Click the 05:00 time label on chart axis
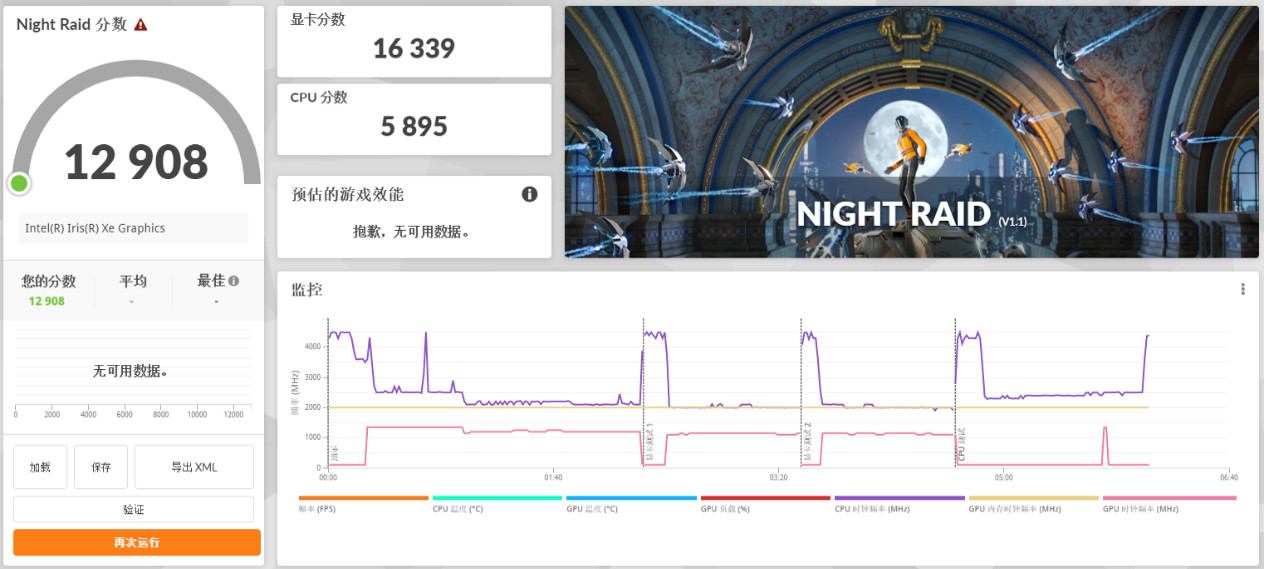The height and width of the screenshot is (569, 1264). point(1004,477)
